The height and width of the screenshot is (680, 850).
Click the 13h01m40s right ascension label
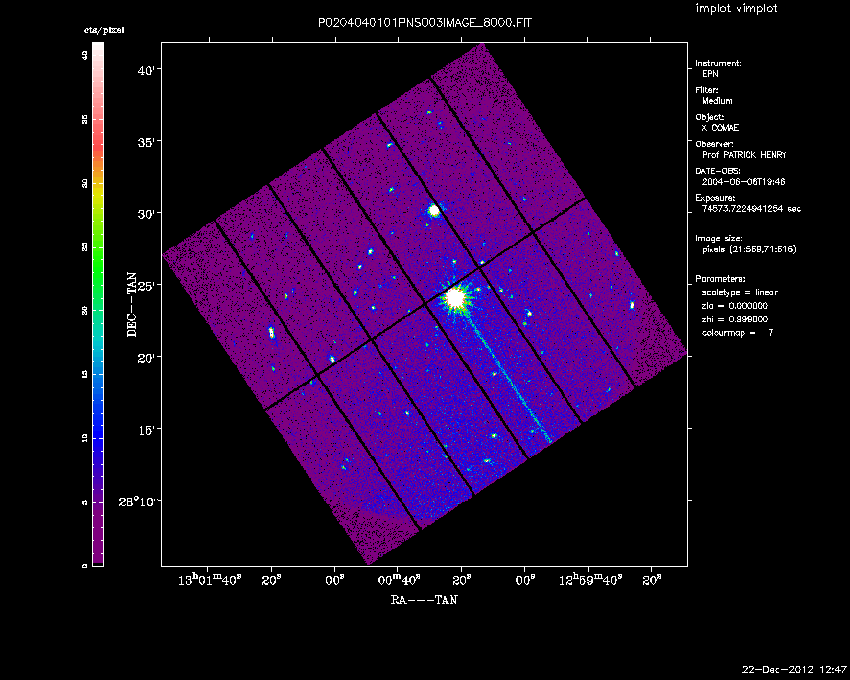209,580
